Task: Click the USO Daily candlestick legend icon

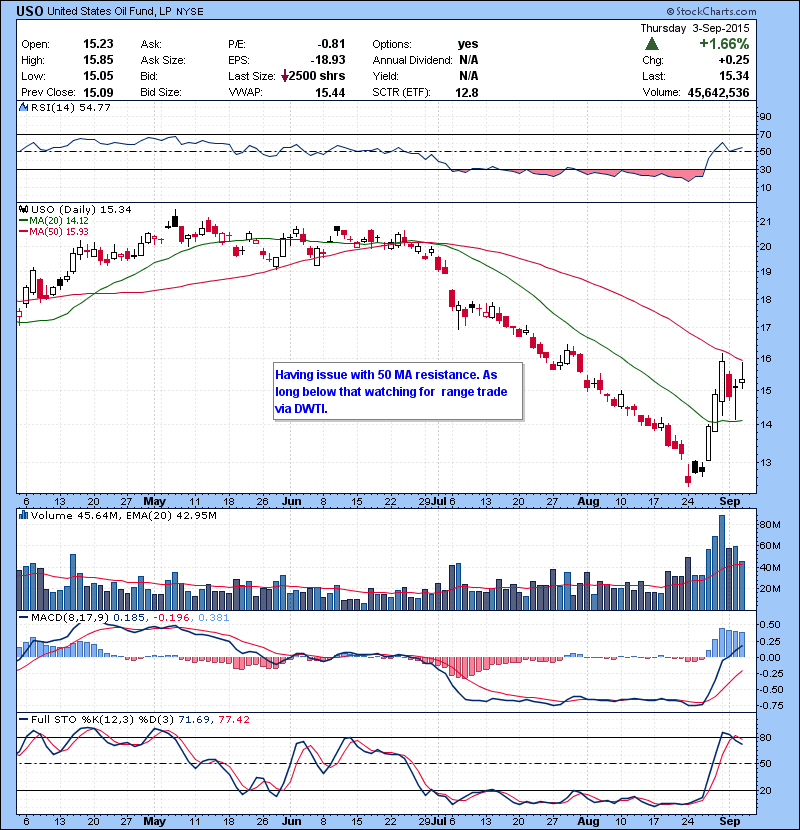Action: [x=23, y=209]
